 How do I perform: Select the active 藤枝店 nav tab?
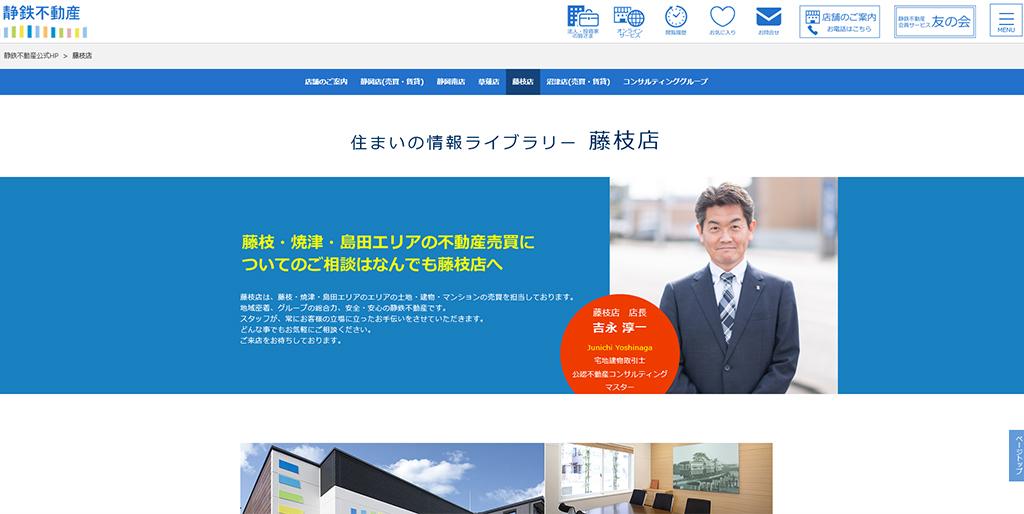[523, 81]
